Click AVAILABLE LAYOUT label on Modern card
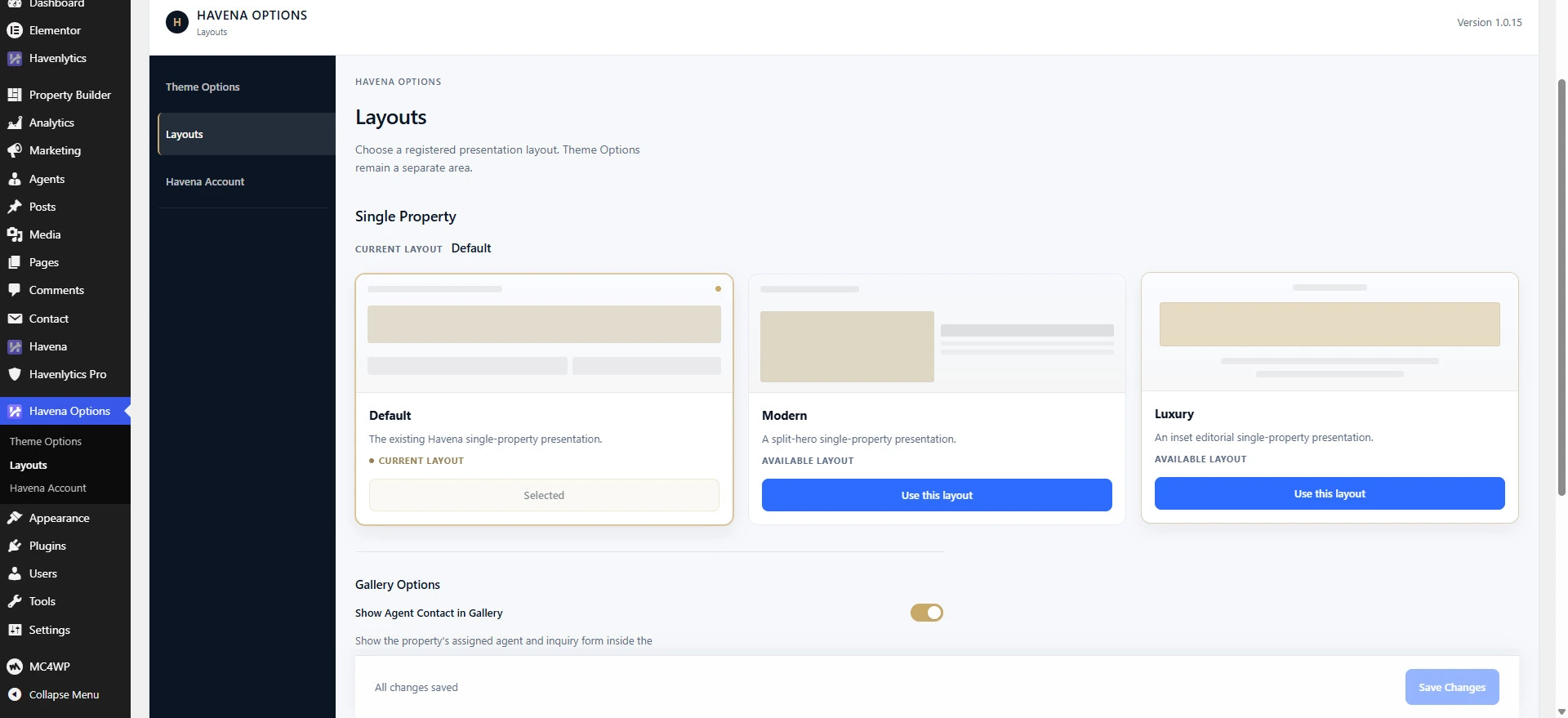 point(808,461)
